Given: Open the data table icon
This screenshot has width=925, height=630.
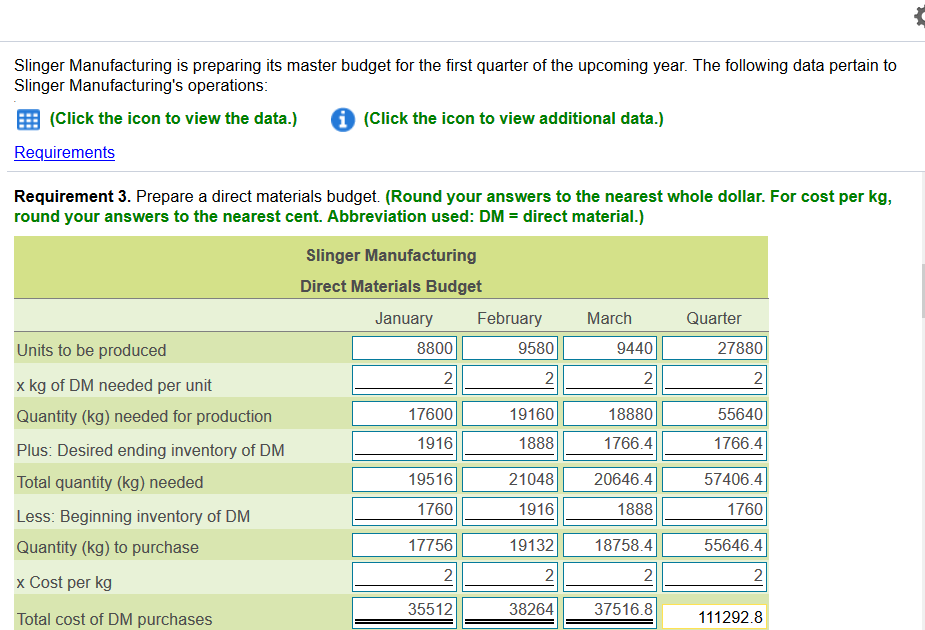Looking at the screenshot, I should (x=26, y=118).
